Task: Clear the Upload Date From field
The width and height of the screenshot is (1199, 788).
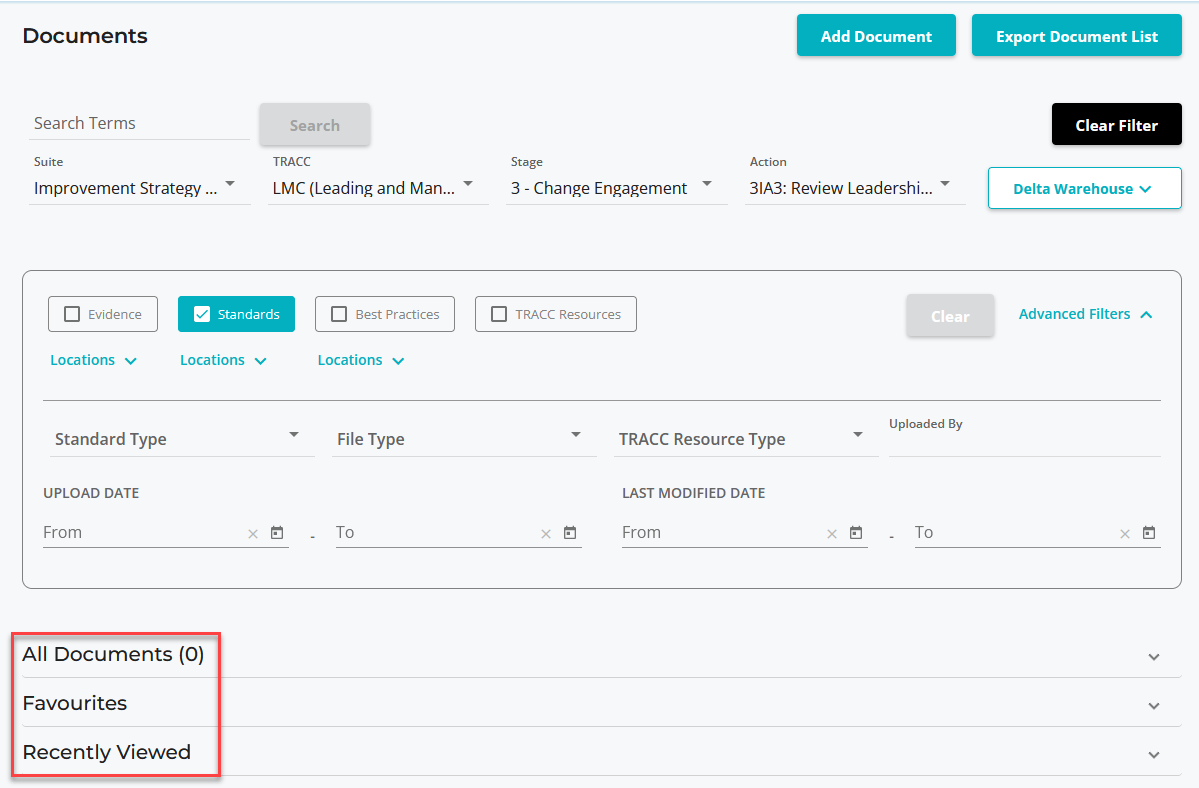Action: [x=253, y=534]
